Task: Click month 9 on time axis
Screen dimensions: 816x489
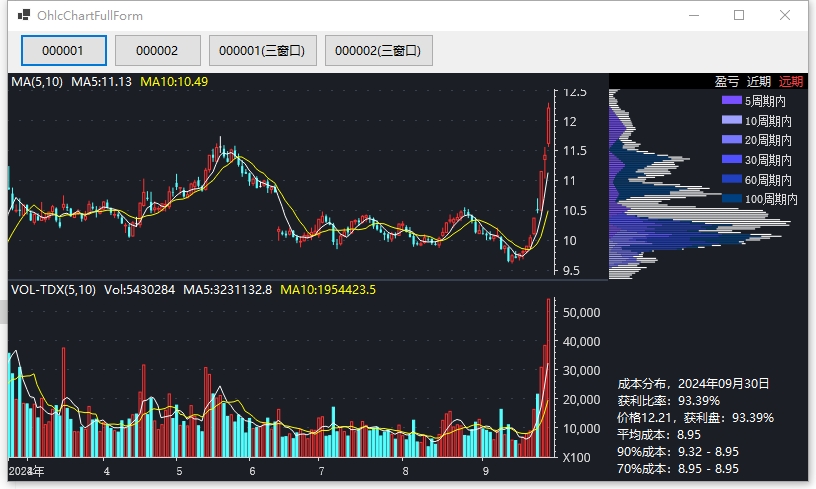Action: [x=486, y=471]
